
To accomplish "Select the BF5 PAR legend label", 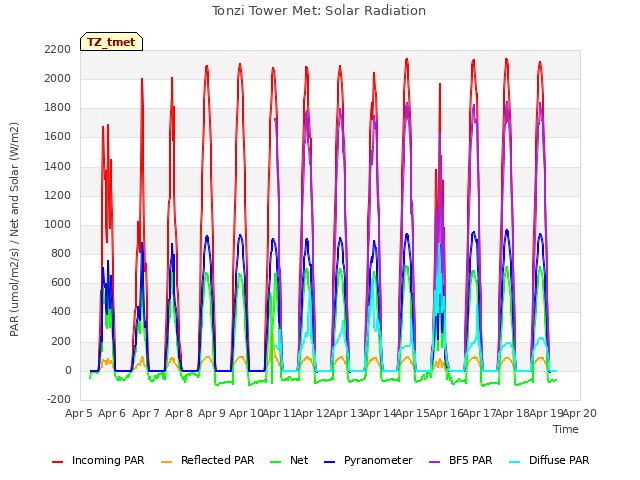I will (471, 460).
